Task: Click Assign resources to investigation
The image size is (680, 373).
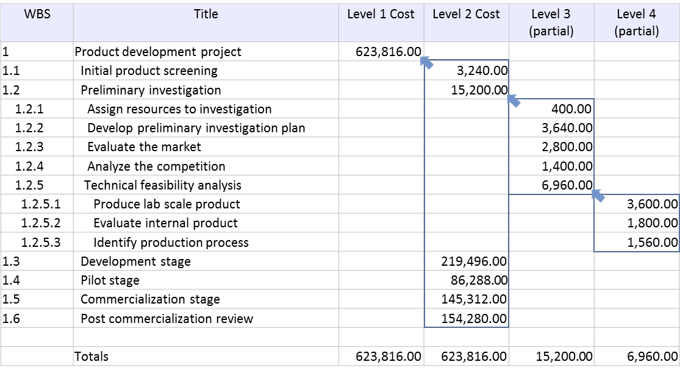Action: pyautogui.click(x=206, y=109)
